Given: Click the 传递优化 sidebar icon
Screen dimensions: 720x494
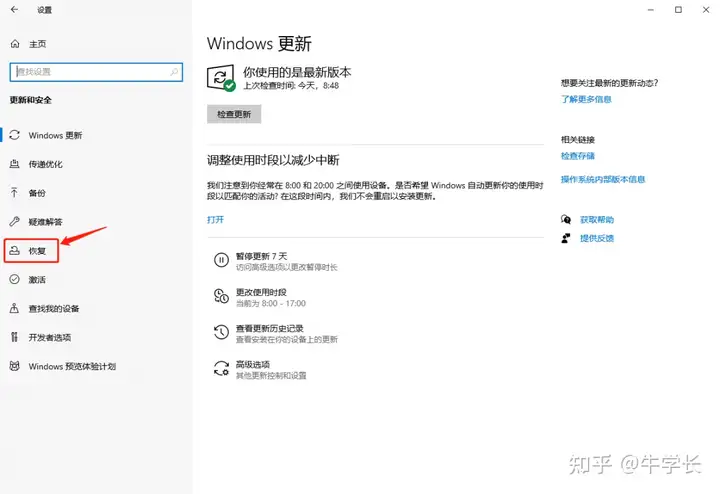Looking at the screenshot, I should click(15, 164).
